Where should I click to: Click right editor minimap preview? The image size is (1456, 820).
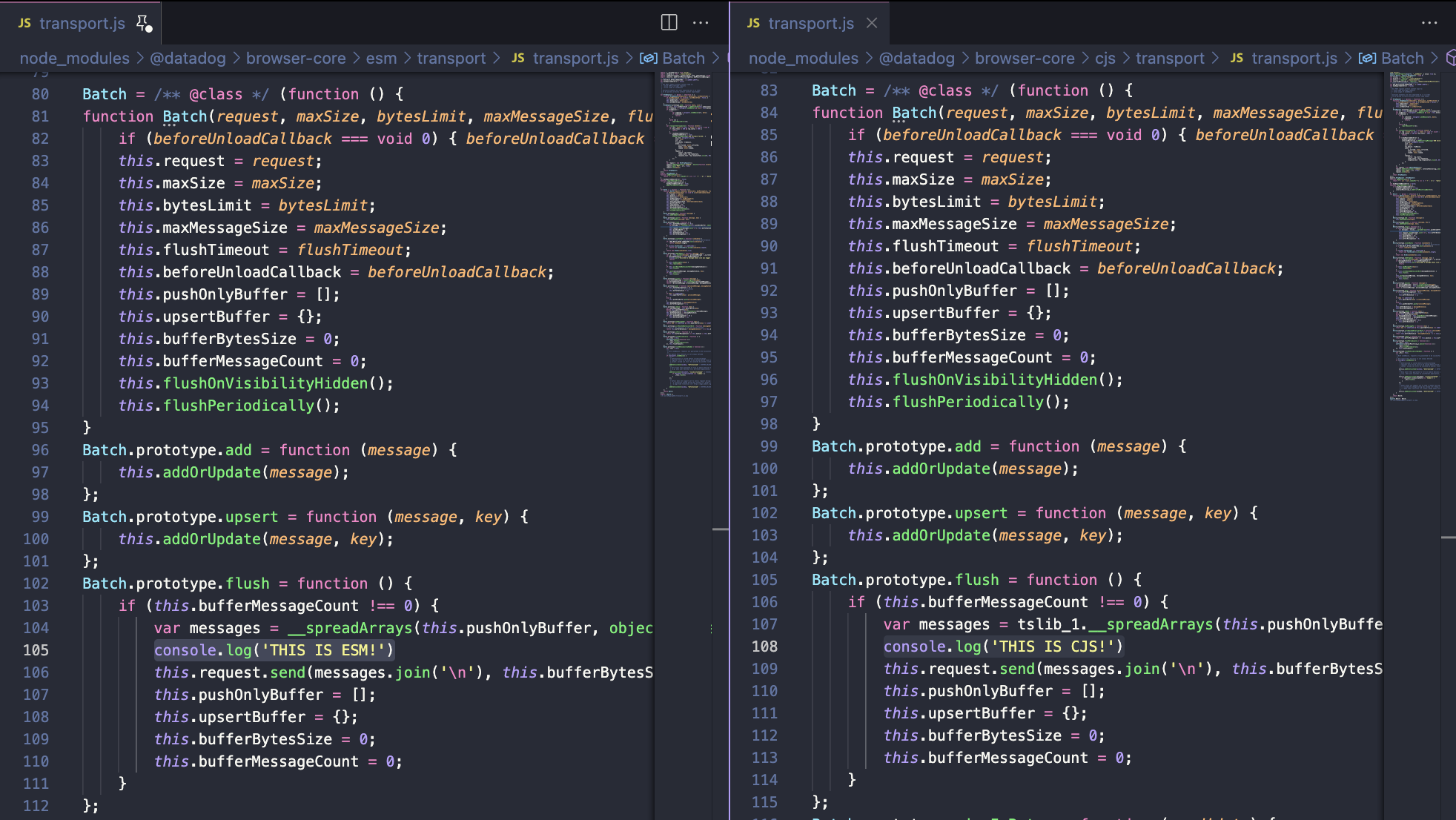pyautogui.click(x=1414, y=222)
